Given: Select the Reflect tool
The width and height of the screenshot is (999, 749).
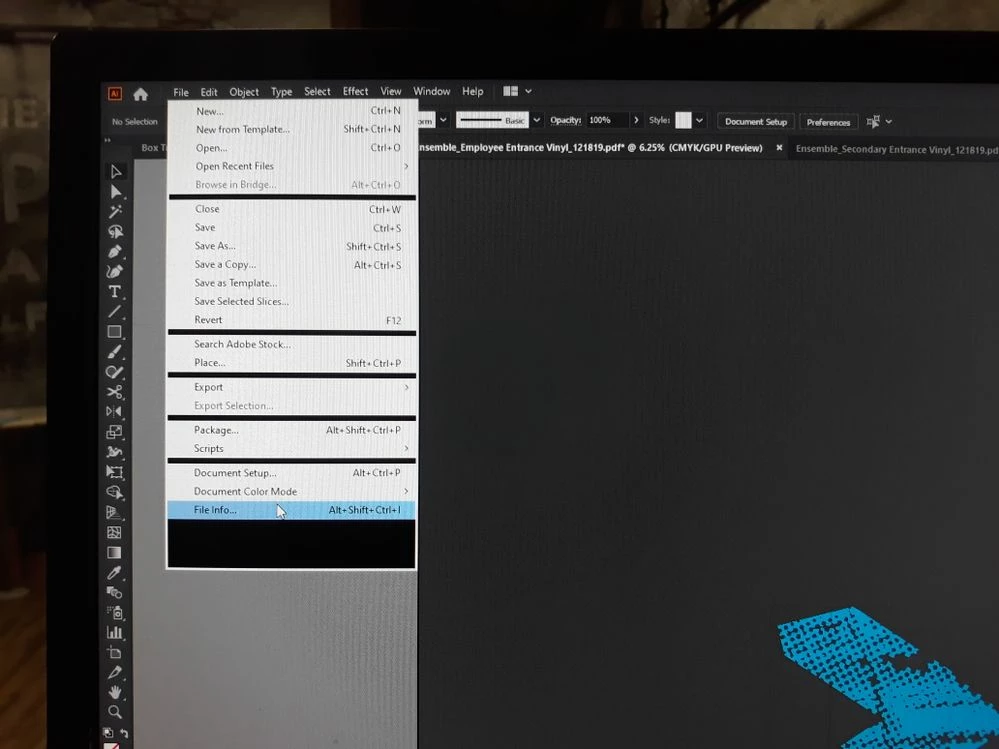Looking at the screenshot, I should [114, 411].
